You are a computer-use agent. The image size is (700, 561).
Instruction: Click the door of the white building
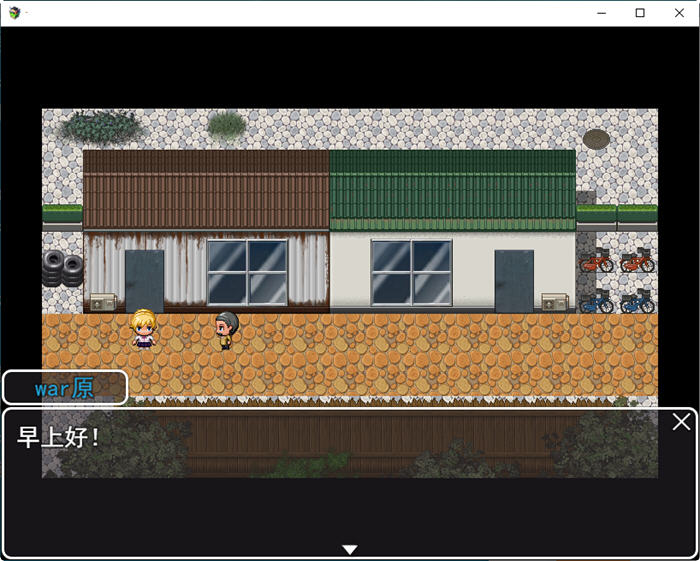click(514, 280)
